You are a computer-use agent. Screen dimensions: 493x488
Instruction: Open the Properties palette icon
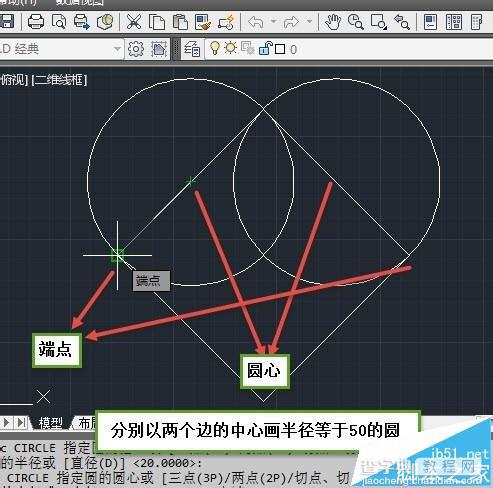pyautogui.click(x=430, y=22)
